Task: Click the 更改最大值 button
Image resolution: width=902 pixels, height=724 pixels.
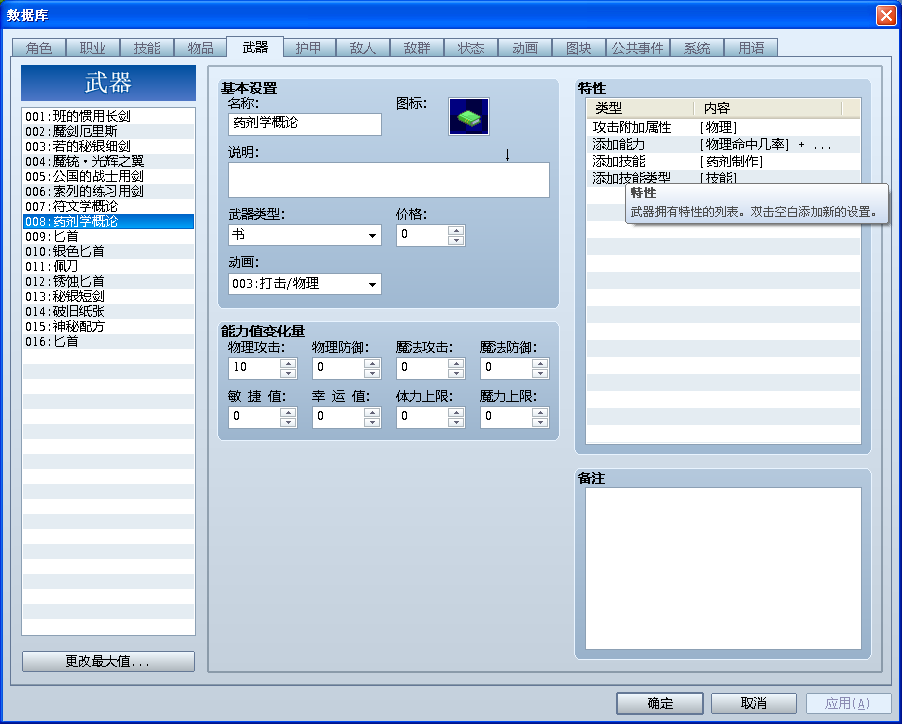Action: click(108, 661)
